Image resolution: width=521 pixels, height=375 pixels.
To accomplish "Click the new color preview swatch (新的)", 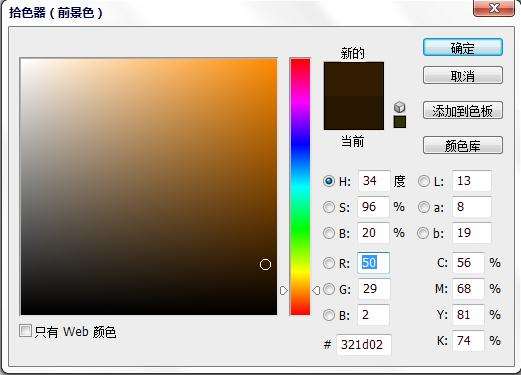I will [354, 79].
